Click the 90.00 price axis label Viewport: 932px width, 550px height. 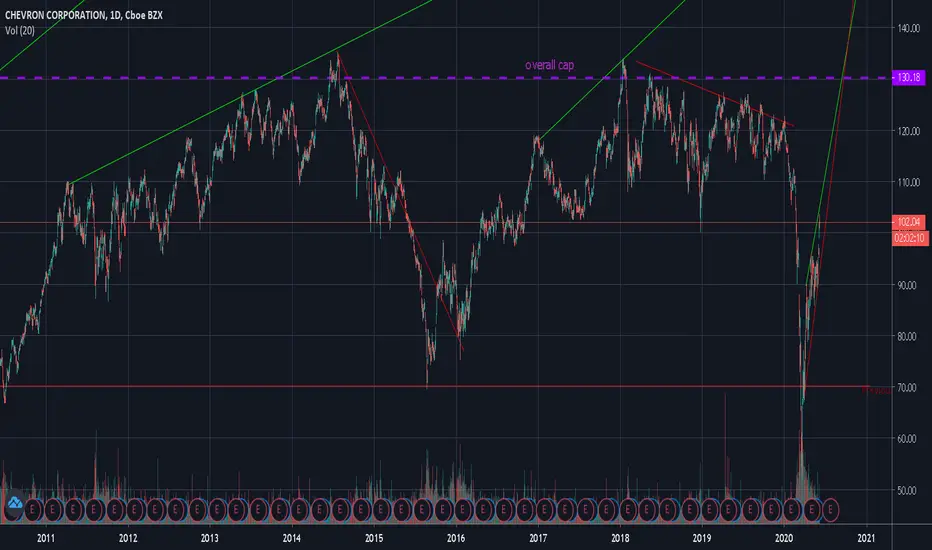tap(907, 285)
